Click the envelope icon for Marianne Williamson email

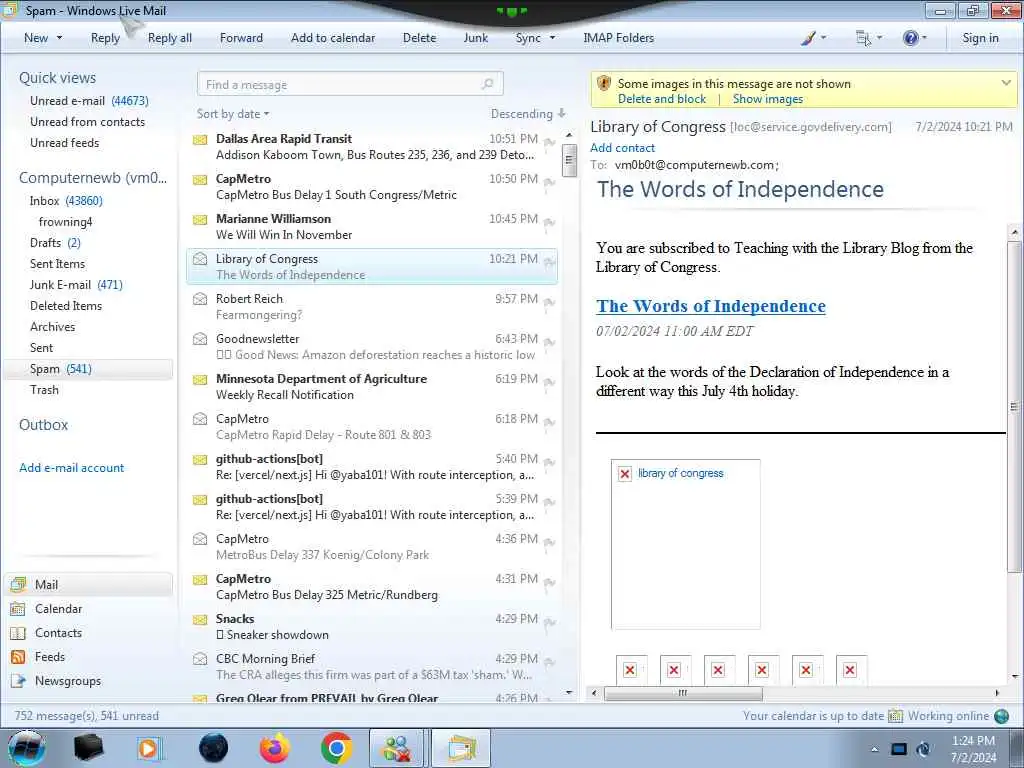(x=200, y=219)
